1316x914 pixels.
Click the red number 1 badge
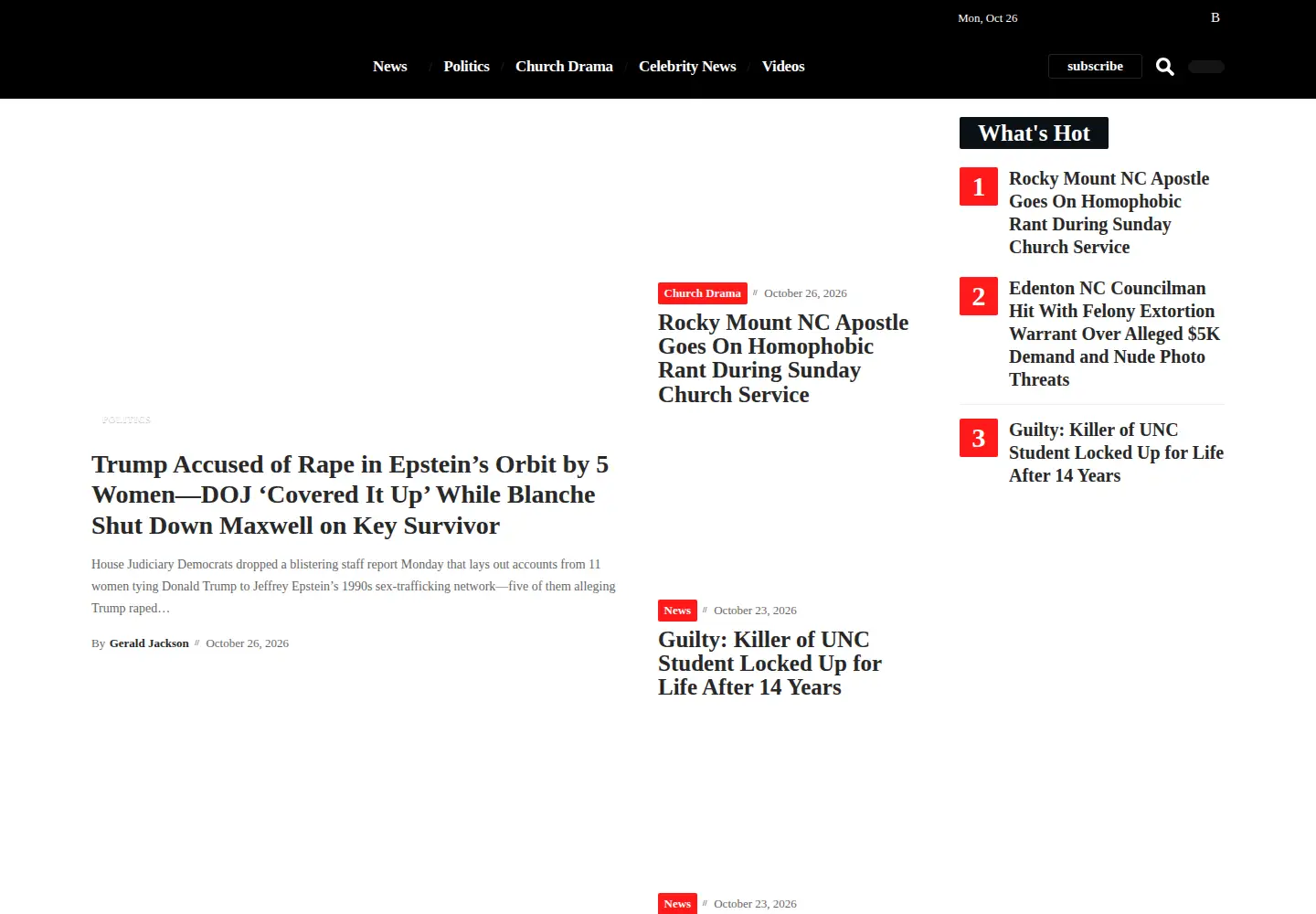979,186
